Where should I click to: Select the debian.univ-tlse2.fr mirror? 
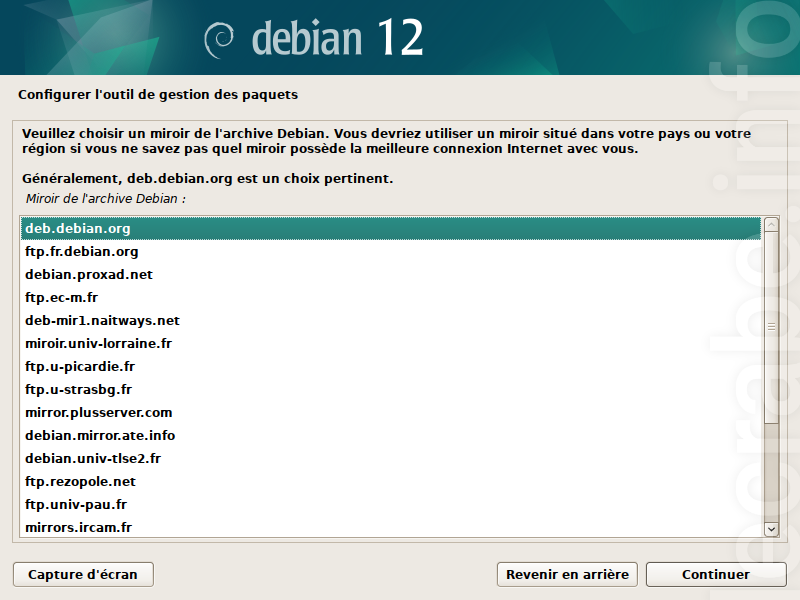tap(391, 458)
